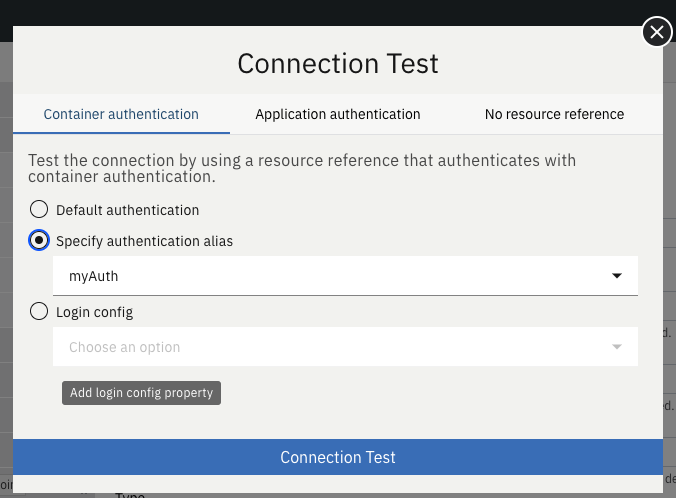This screenshot has height=498, width=676.
Task: Open the 'Choose an option' login config dropdown
Action: coord(330,347)
